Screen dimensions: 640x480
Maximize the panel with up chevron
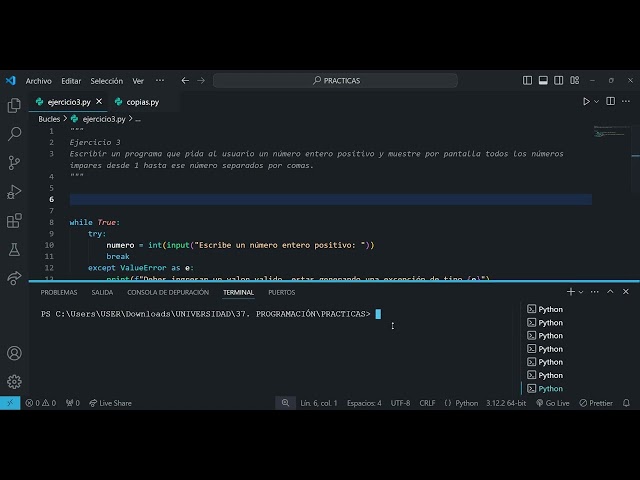(x=610, y=291)
